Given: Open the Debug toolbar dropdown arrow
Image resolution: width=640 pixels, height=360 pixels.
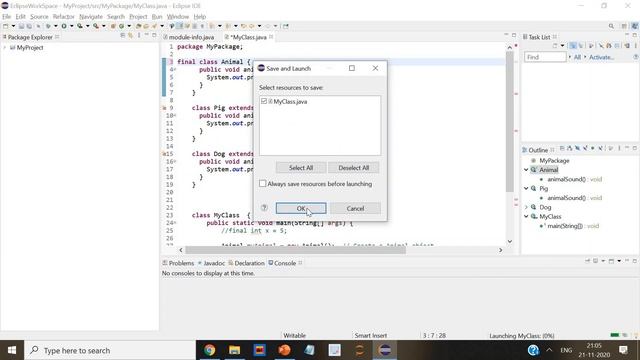Looking at the screenshot, I should (x=56, y=26).
